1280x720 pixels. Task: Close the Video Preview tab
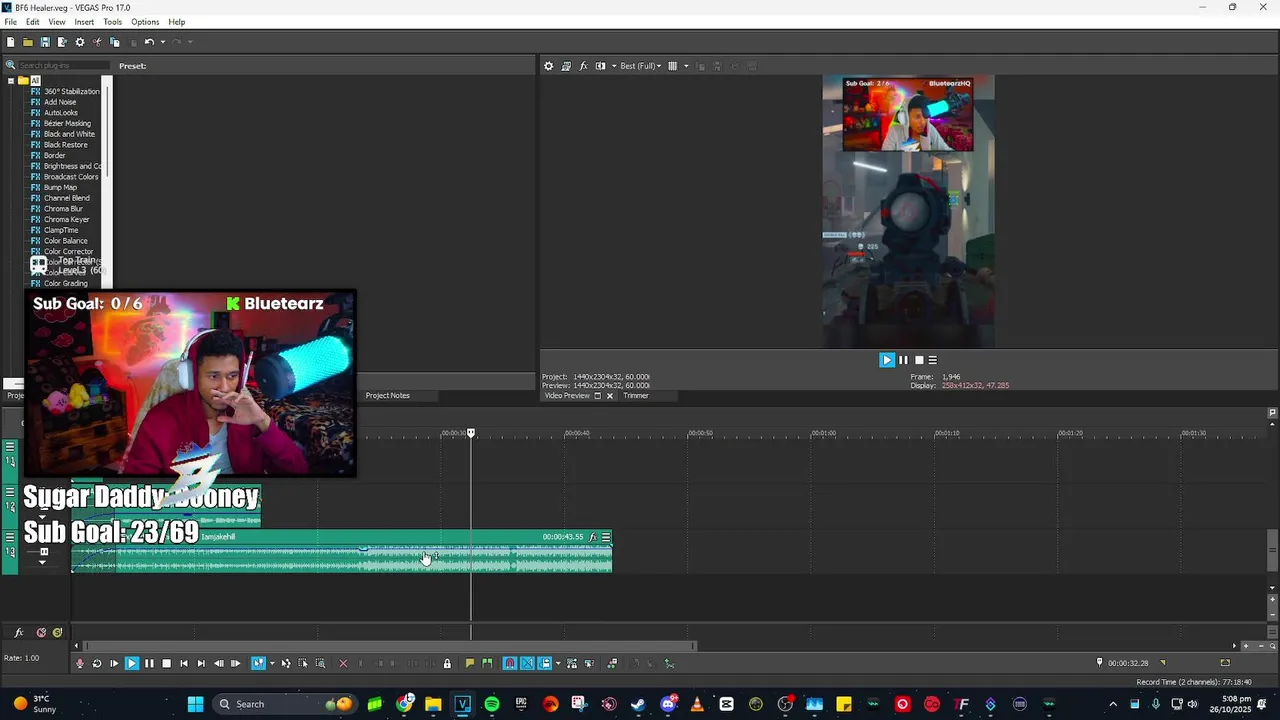tap(610, 395)
